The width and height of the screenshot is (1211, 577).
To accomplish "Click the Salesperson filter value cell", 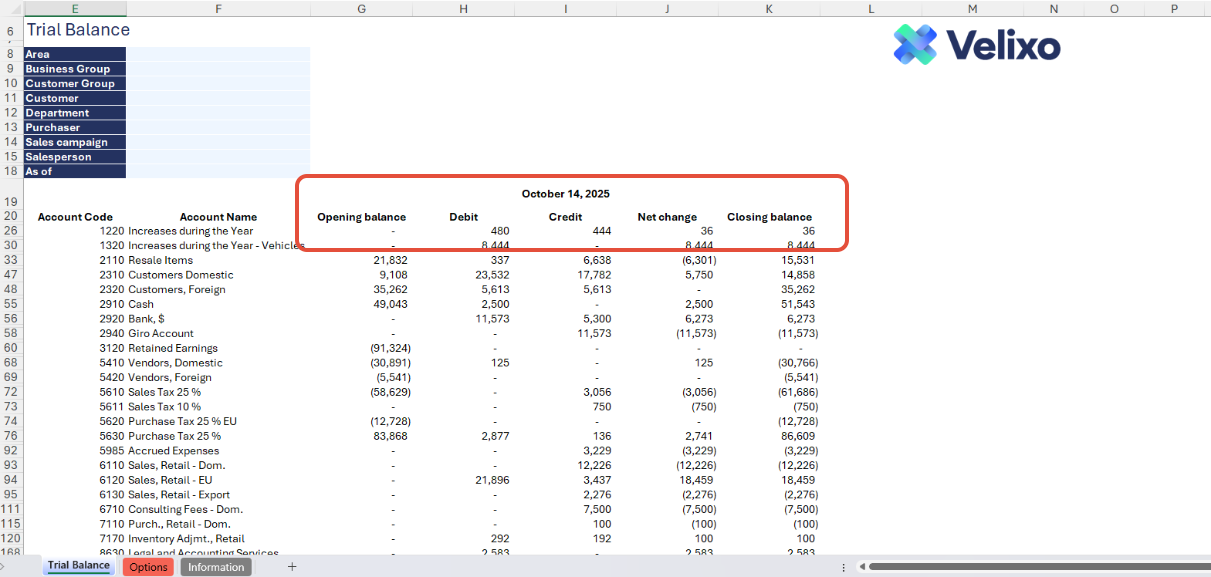I will point(218,157).
